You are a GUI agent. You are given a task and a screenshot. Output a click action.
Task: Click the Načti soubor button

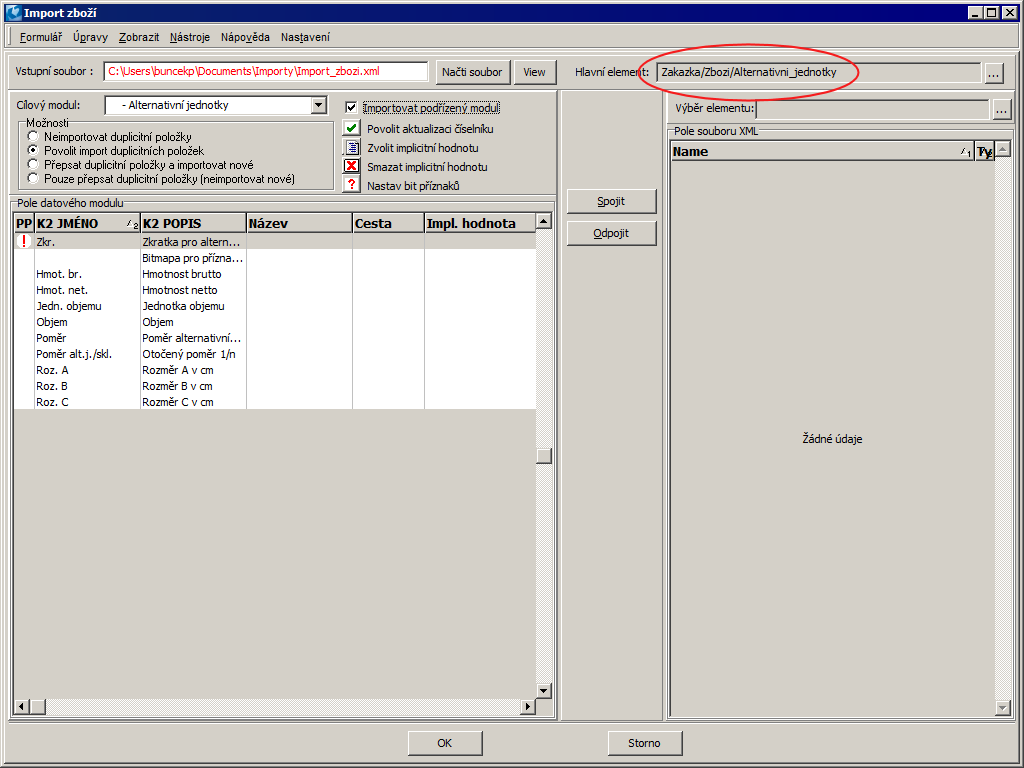pos(472,72)
